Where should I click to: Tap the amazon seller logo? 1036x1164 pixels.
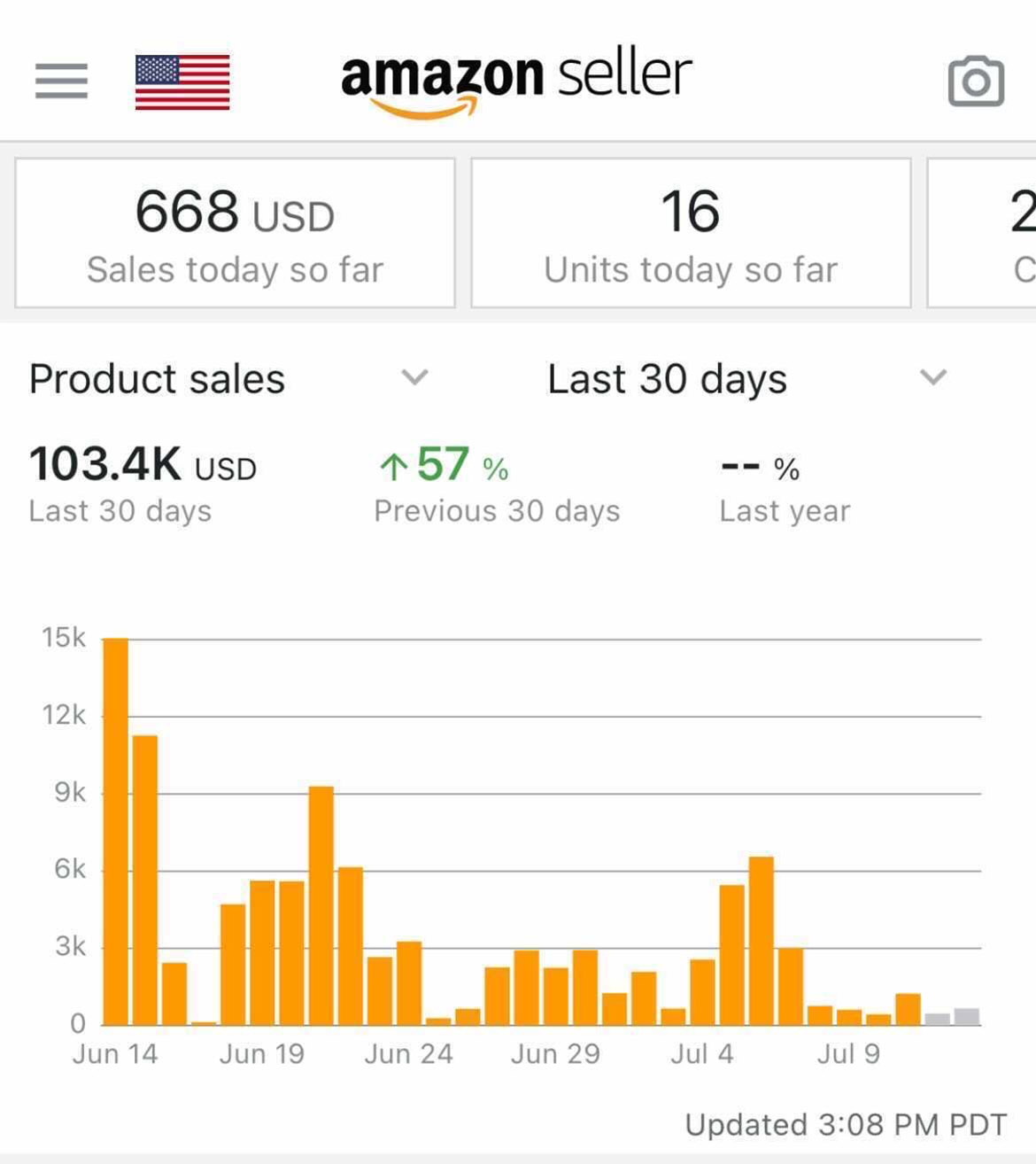[516, 81]
